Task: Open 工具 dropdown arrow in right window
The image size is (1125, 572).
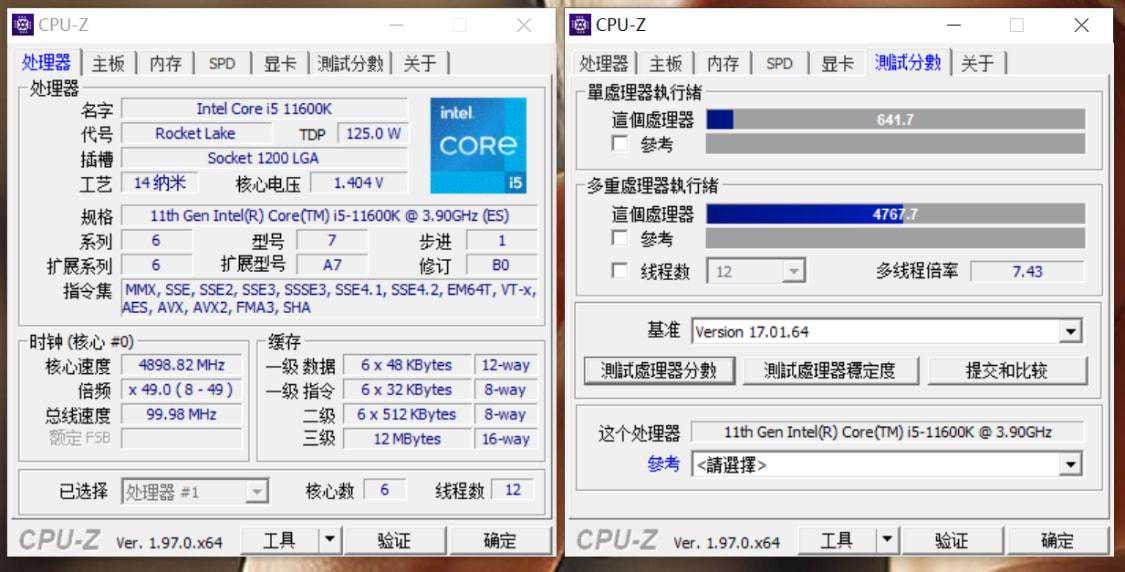Action: coord(887,540)
